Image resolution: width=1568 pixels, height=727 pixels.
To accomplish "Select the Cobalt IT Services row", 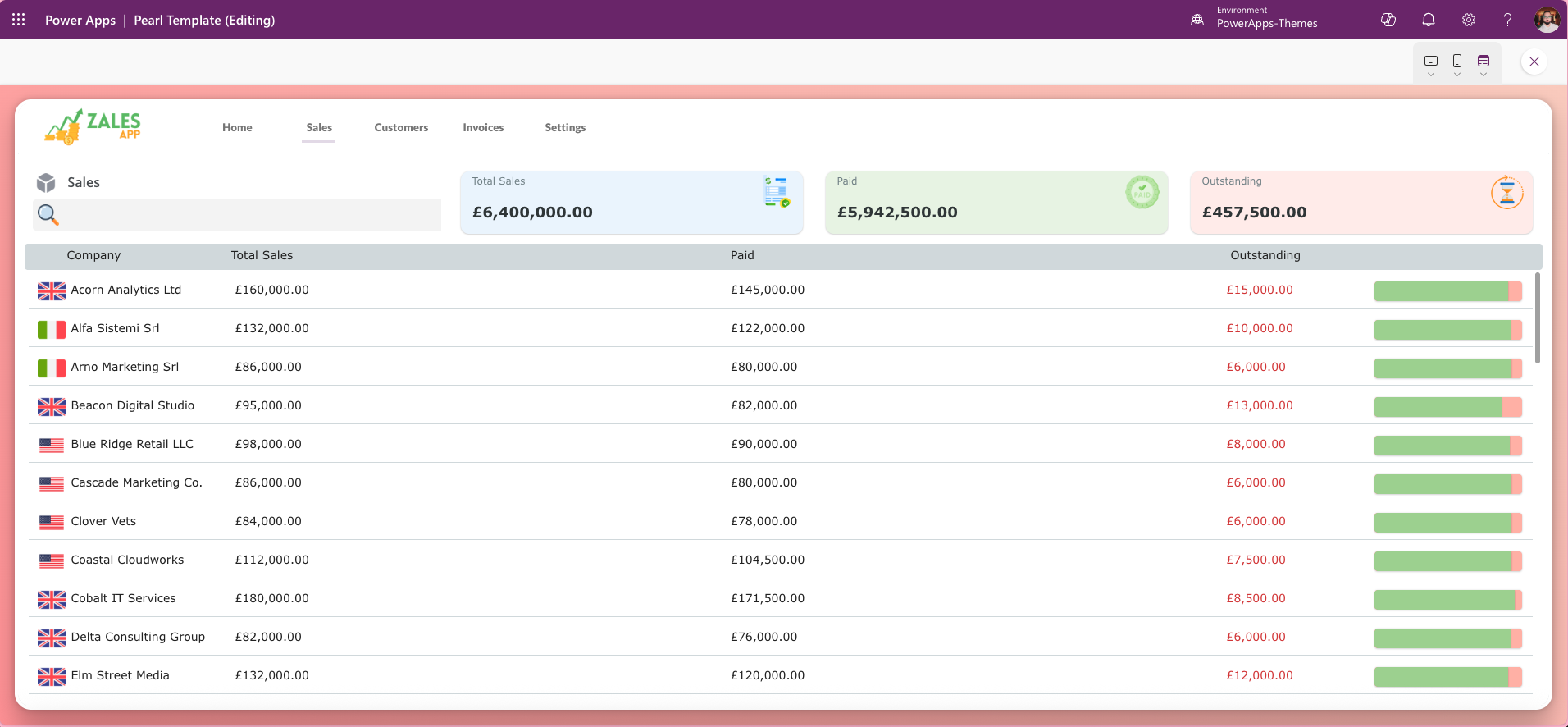I will click(x=492, y=598).
